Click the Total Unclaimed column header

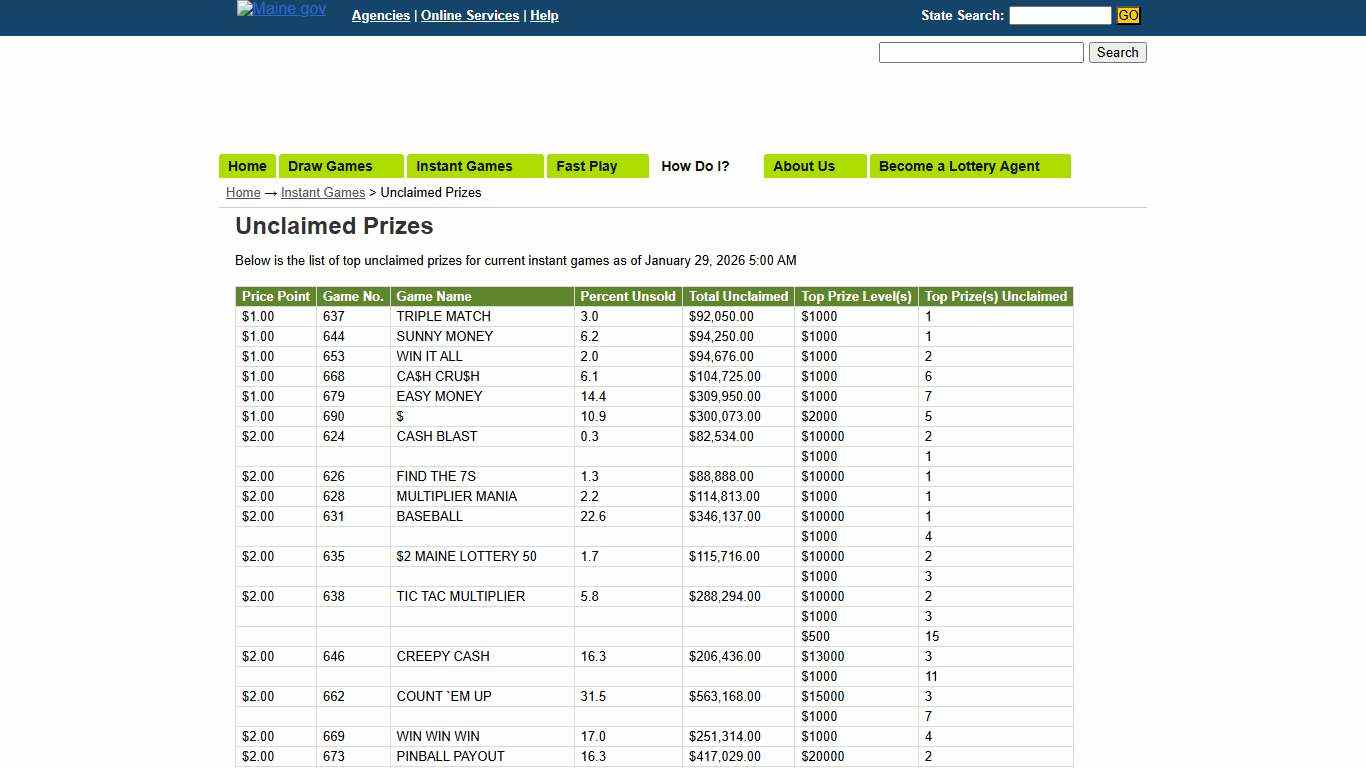[x=738, y=297]
